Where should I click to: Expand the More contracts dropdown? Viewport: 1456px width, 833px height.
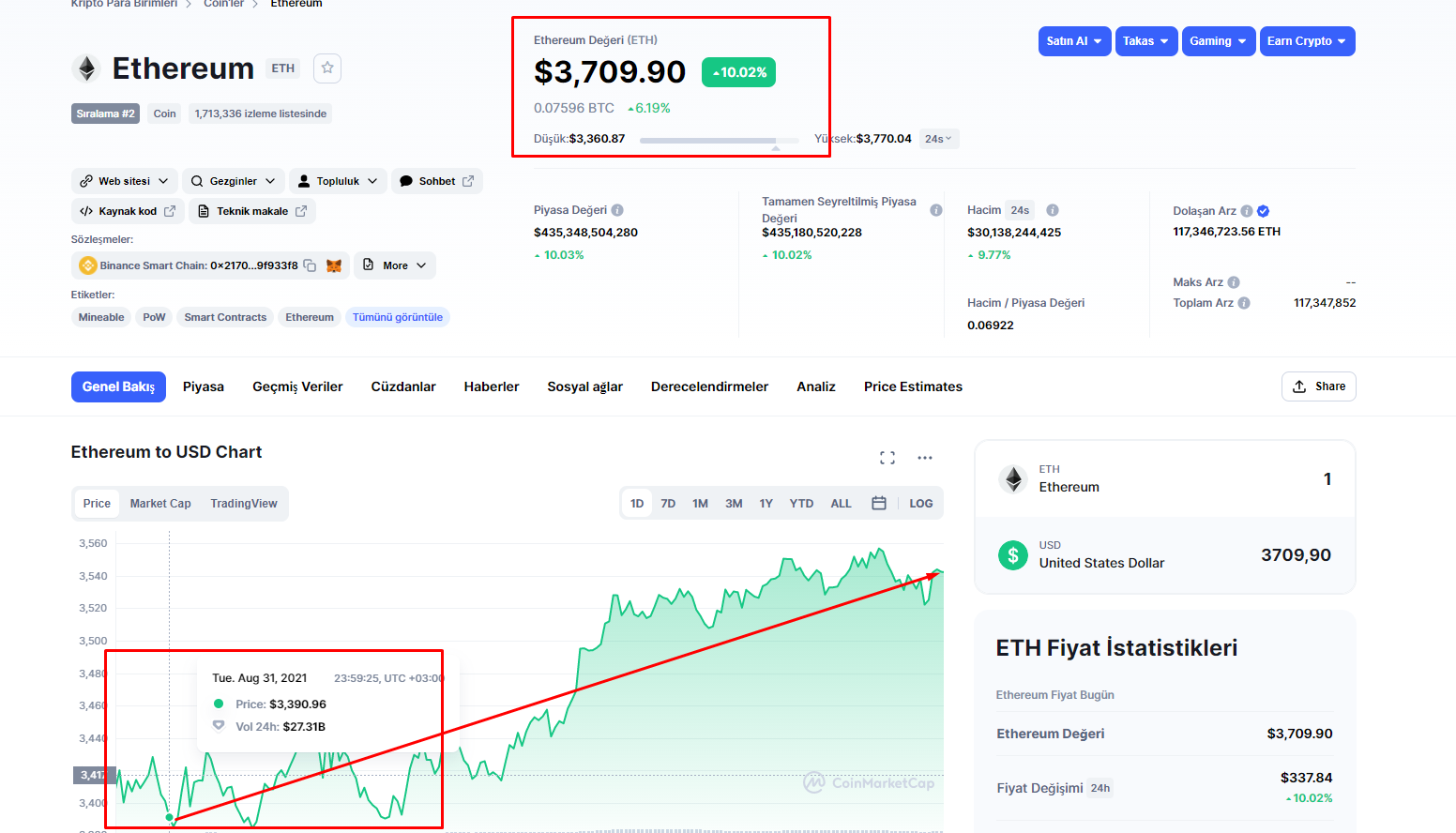[x=395, y=265]
